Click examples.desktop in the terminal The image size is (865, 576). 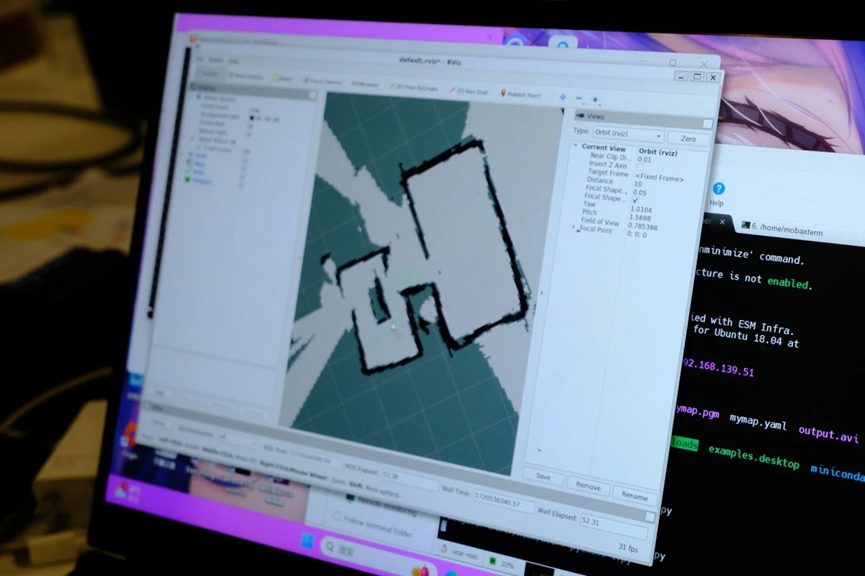[x=754, y=457]
